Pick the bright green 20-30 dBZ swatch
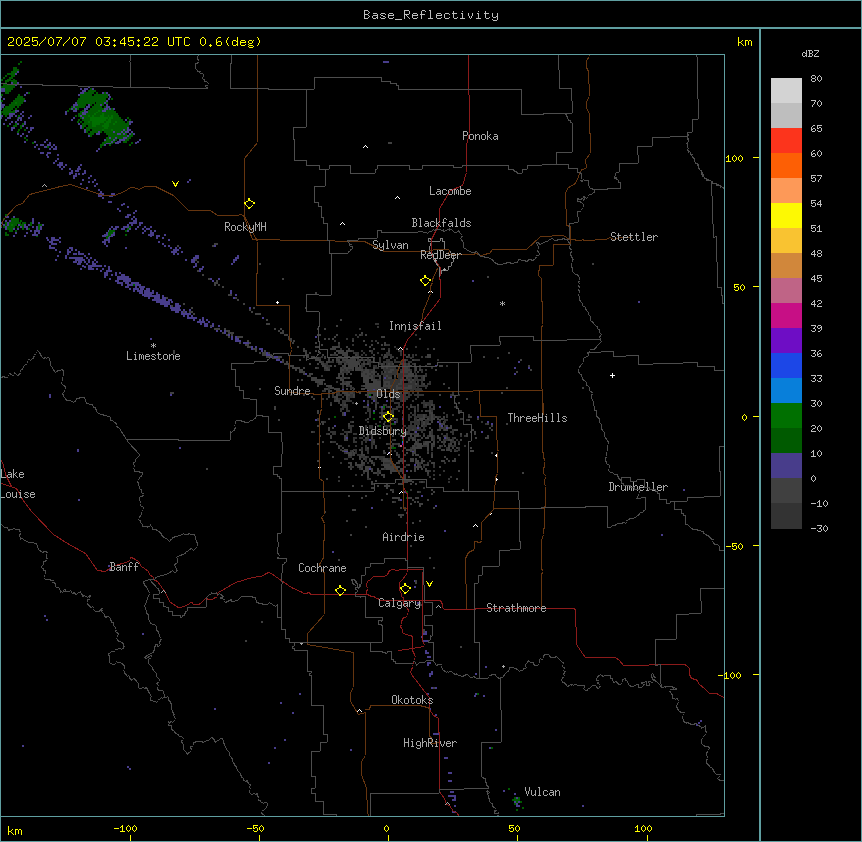 point(786,416)
